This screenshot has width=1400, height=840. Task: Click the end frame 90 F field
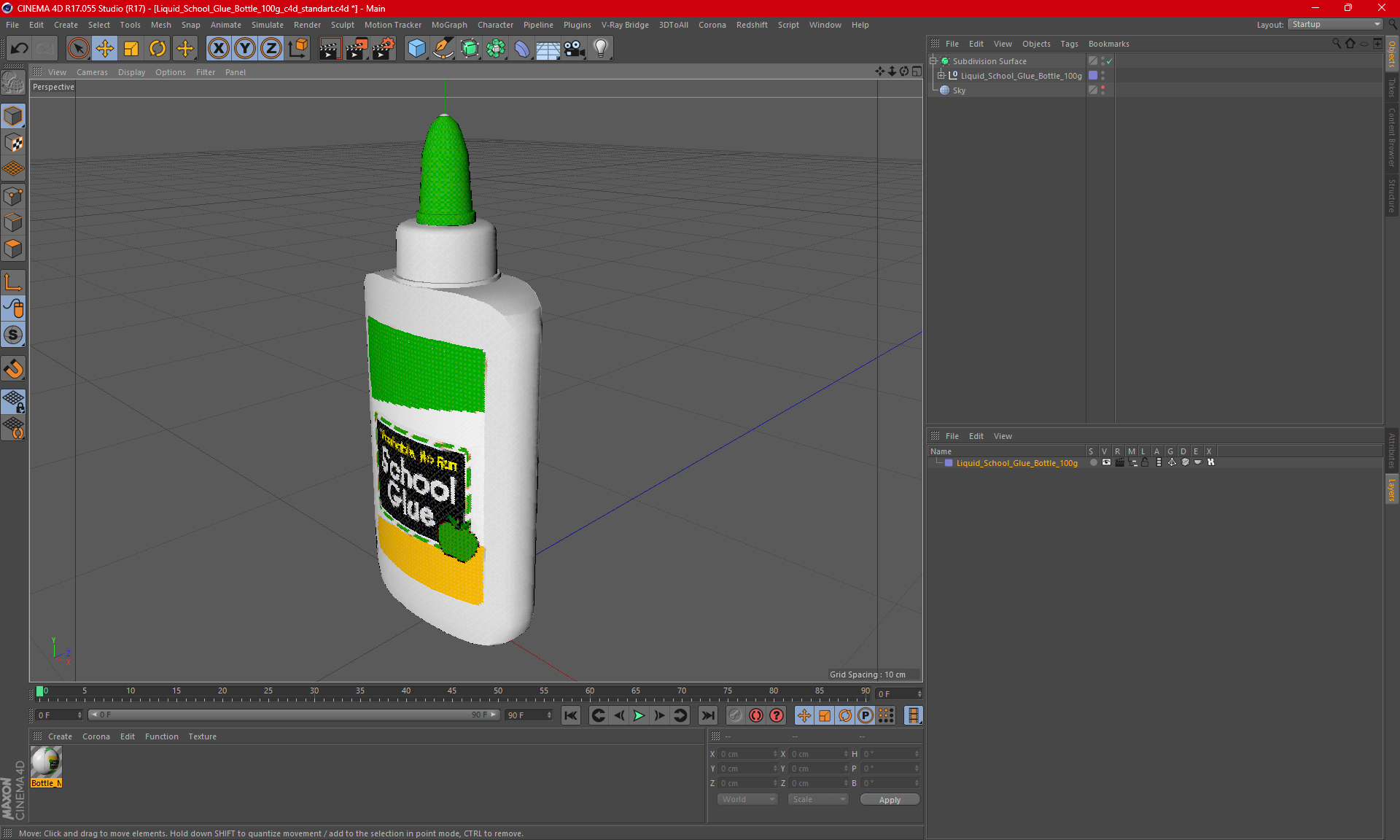[x=529, y=715]
